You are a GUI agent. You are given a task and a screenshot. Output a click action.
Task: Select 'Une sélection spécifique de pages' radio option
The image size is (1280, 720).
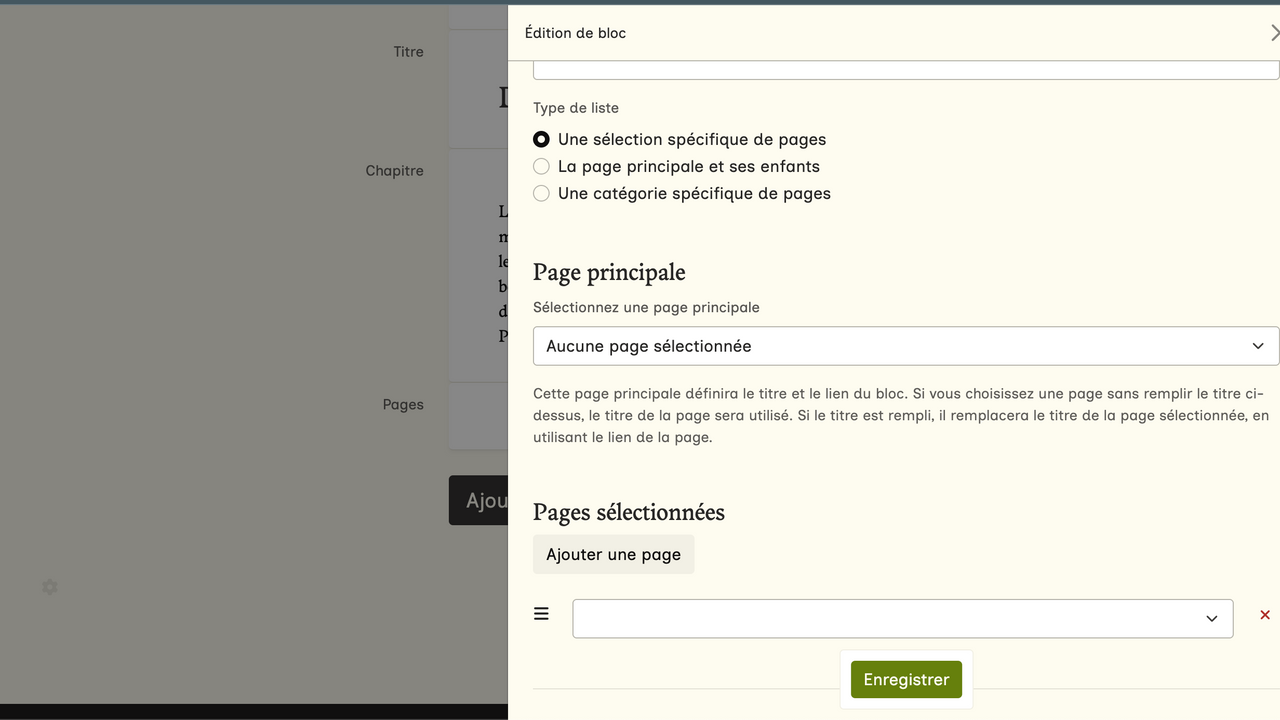[x=541, y=140]
